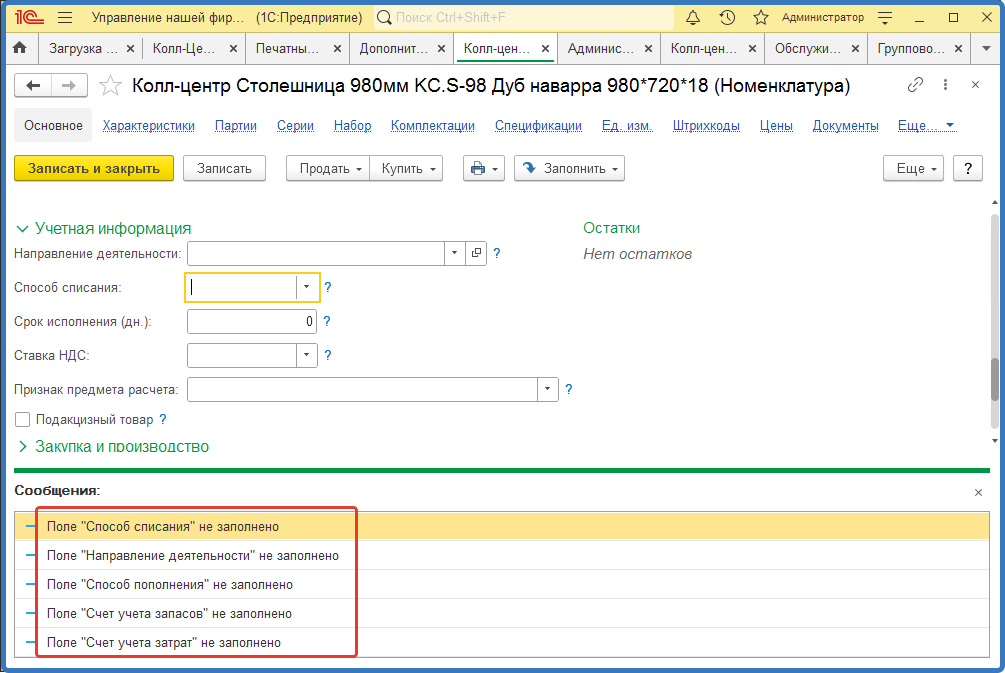Screen dimensions: 1005x673
Task: Click Записать и закрыть
Action: click(94, 169)
